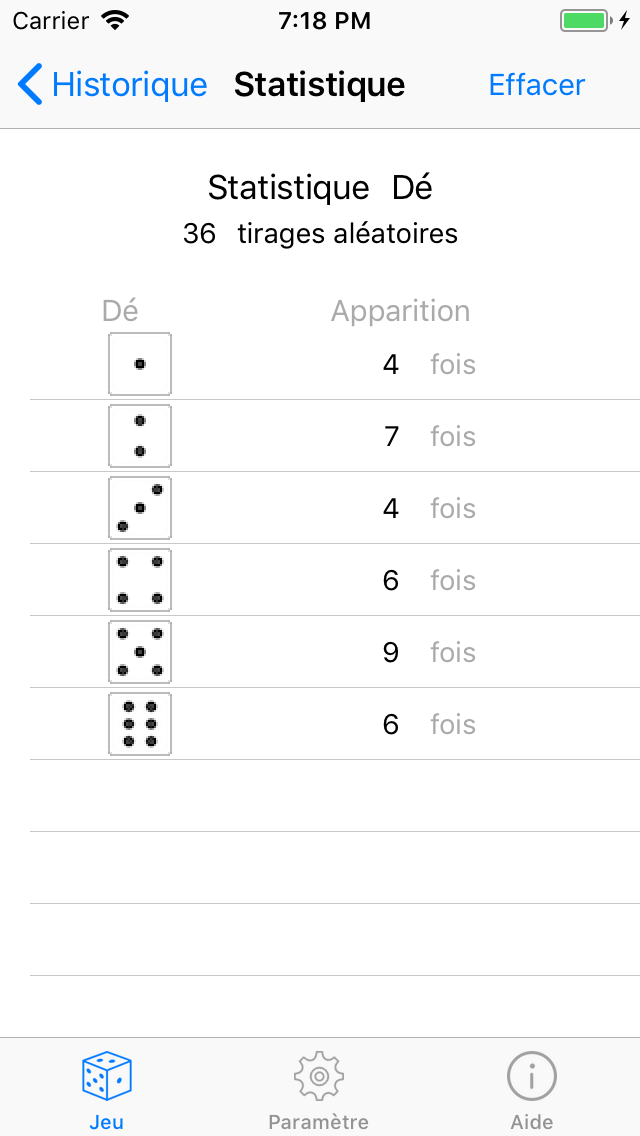Viewport: 640px width, 1136px height.
Task: Tap the battery status indicator
Action: coord(587,21)
